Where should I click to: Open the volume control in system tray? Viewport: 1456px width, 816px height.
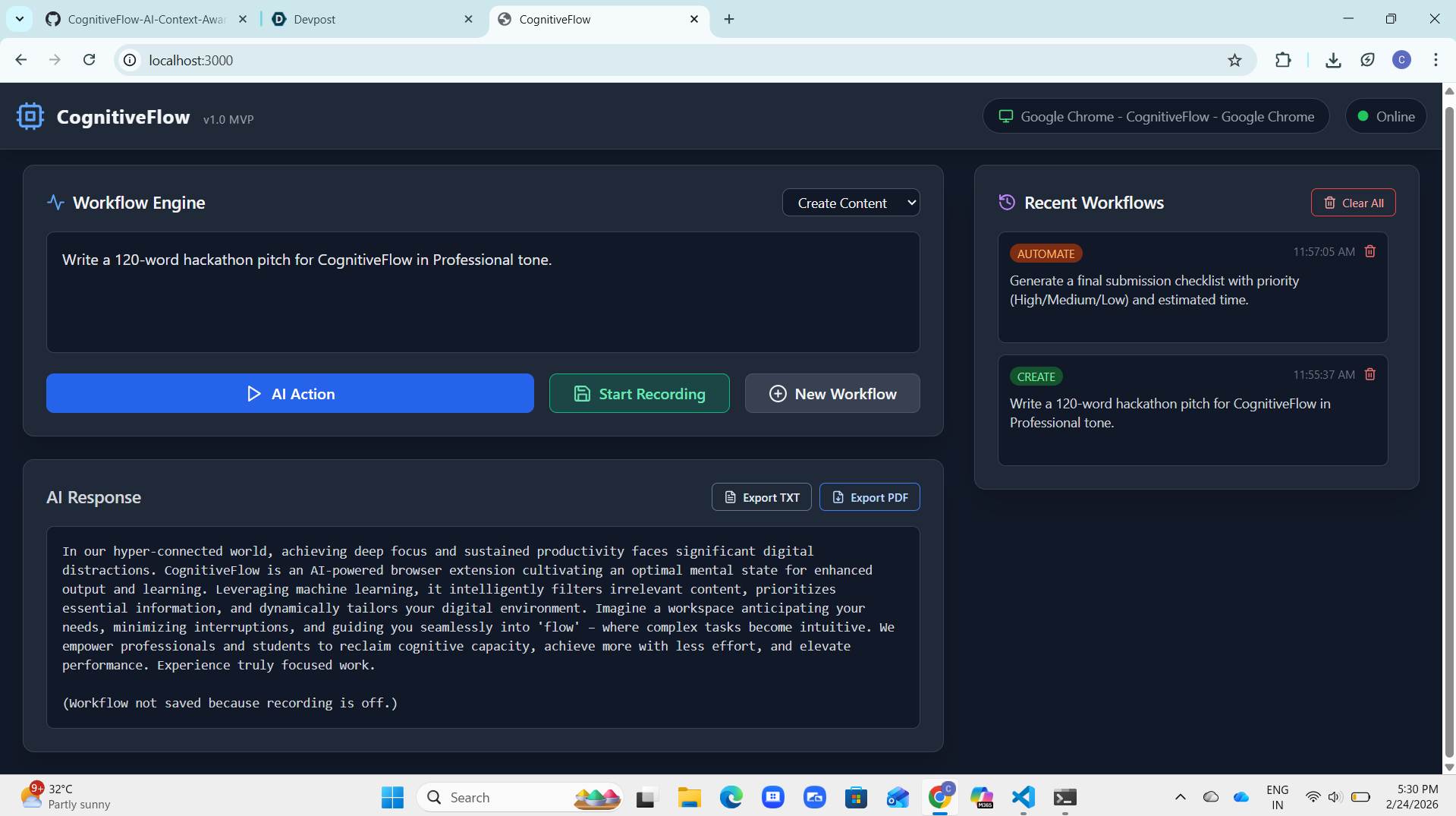pyautogui.click(x=1335, y=797)
